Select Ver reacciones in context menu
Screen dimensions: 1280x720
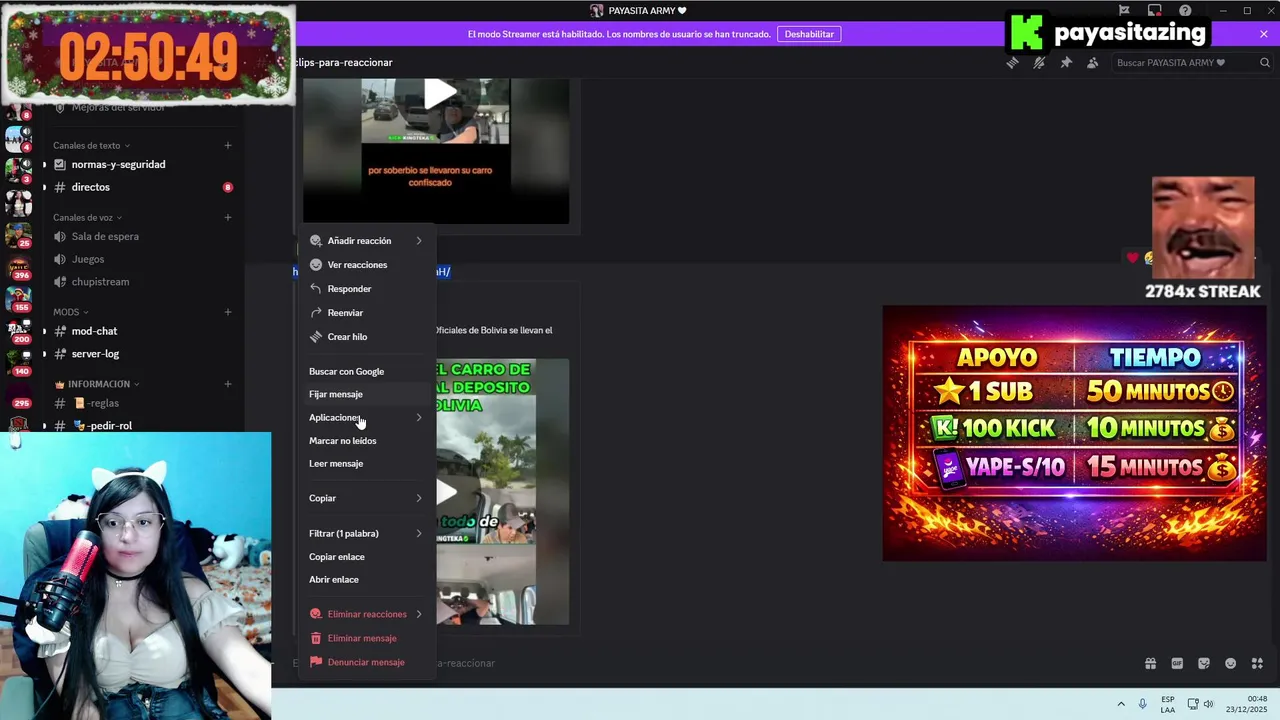point(366,265)
